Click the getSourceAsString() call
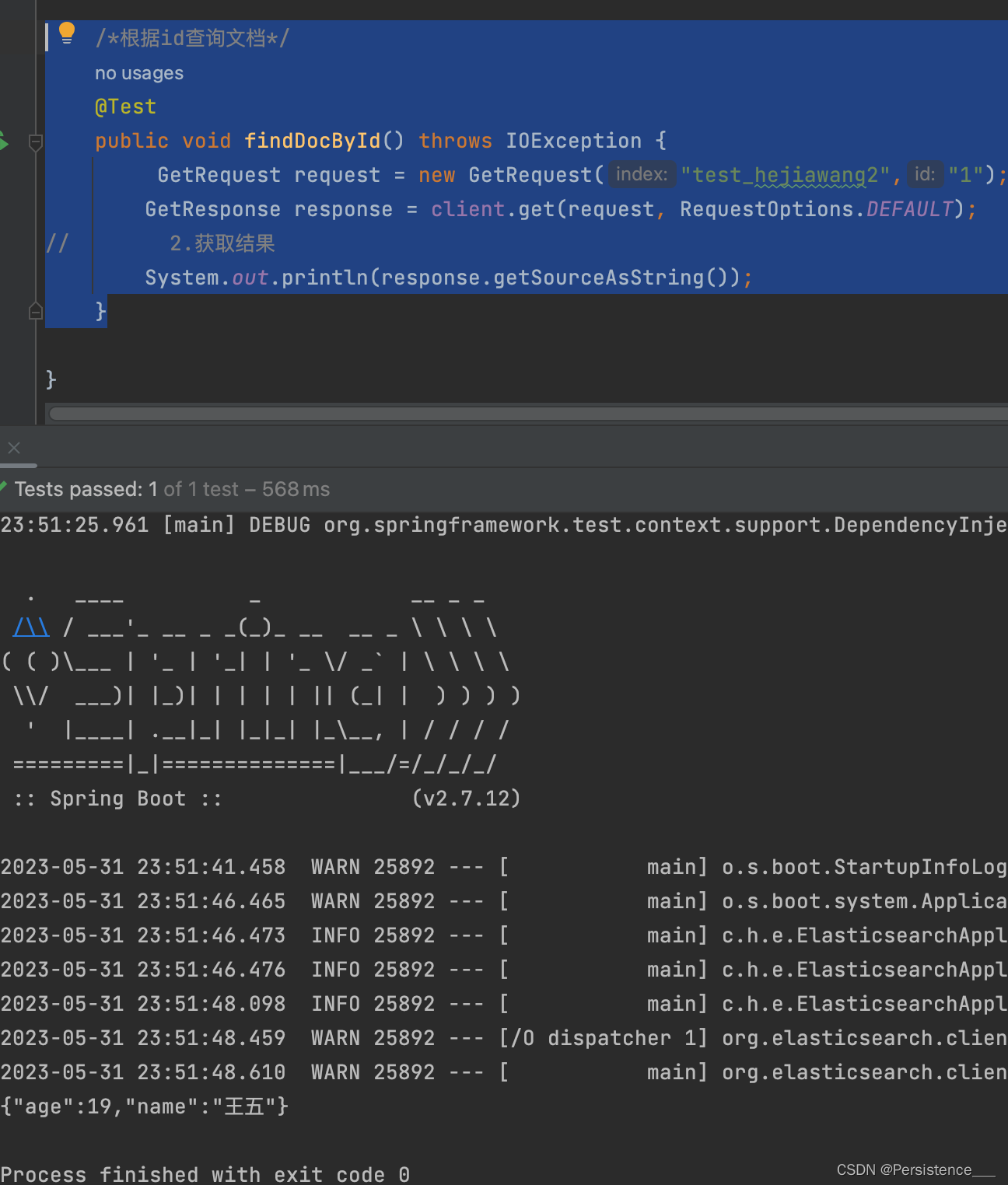 point(611,278)
